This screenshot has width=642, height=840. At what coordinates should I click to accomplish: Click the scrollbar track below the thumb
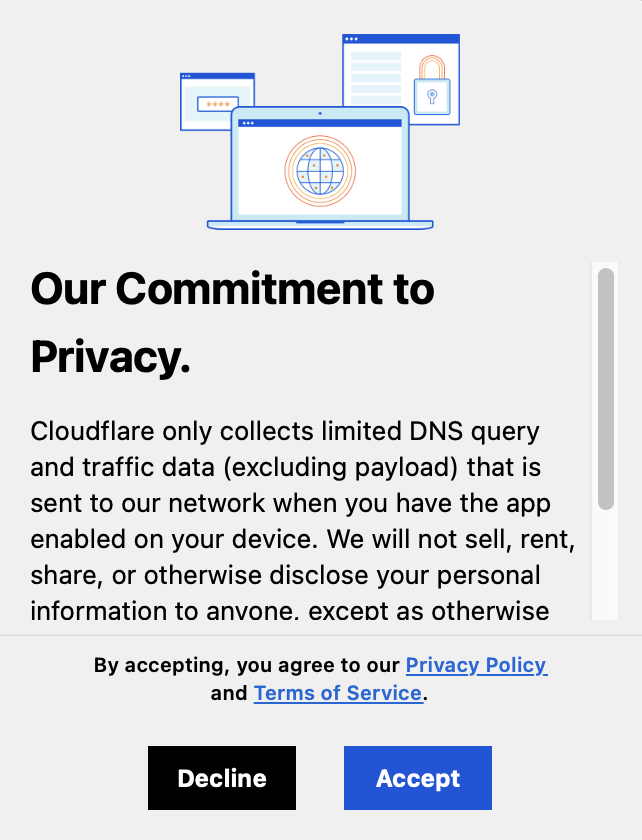point(605,560)
